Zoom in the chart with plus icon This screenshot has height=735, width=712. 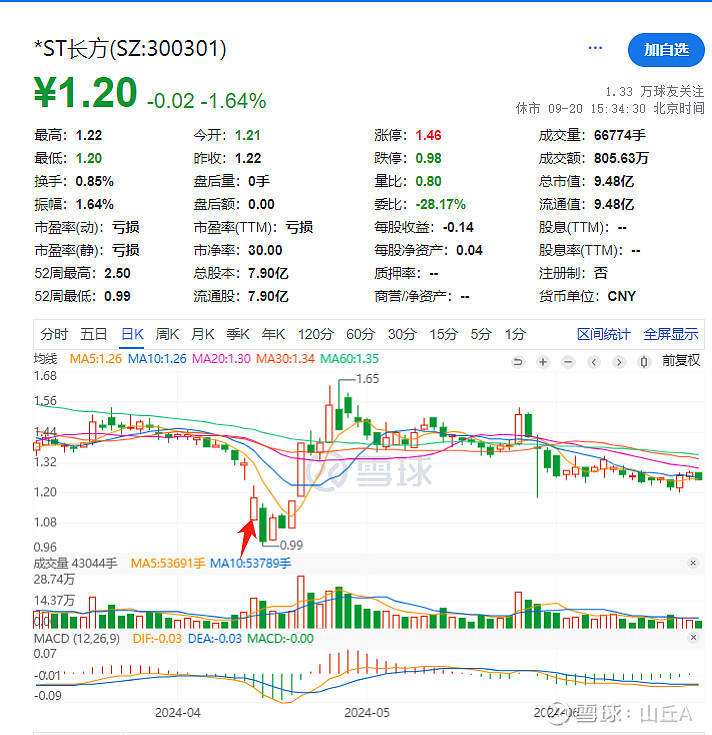pyautogui.click(x=543, y=362)
